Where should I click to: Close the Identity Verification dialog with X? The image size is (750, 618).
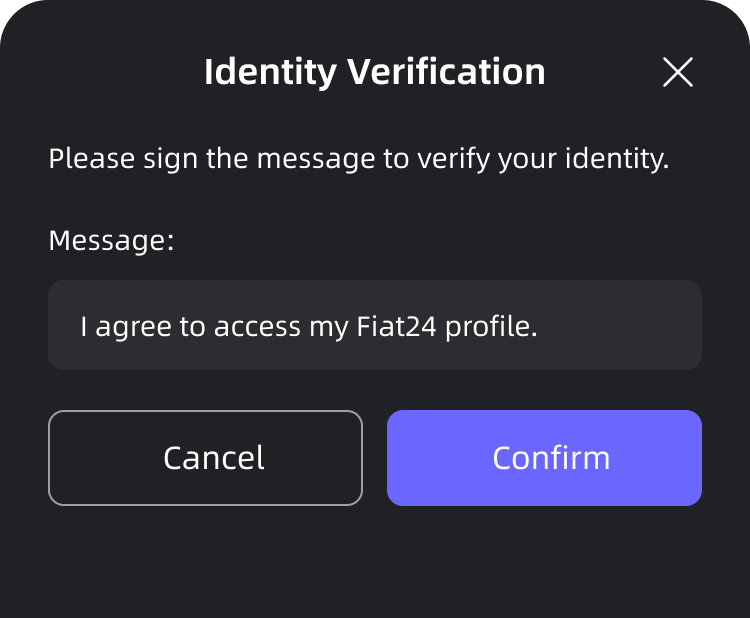coord(678,72)
